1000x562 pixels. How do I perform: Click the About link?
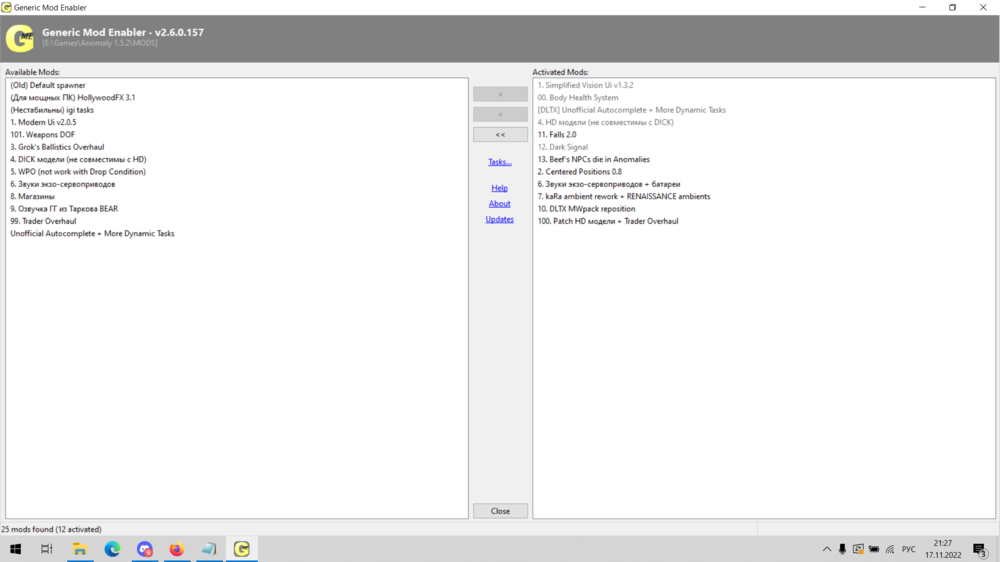[500, 204]
